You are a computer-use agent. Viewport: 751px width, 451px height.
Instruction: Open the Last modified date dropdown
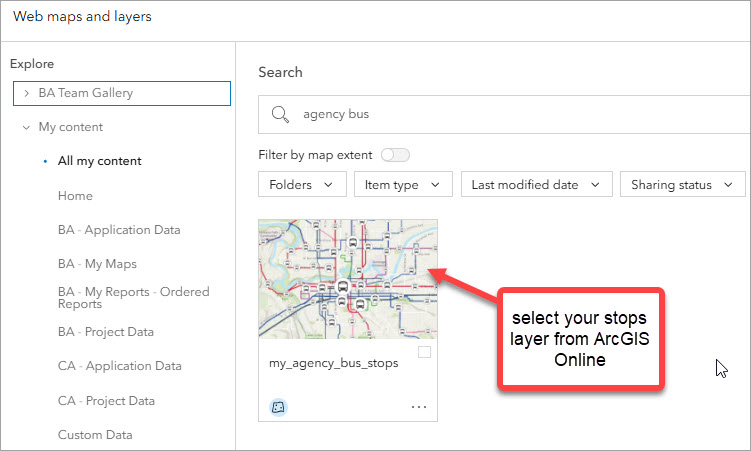(536, 184)
